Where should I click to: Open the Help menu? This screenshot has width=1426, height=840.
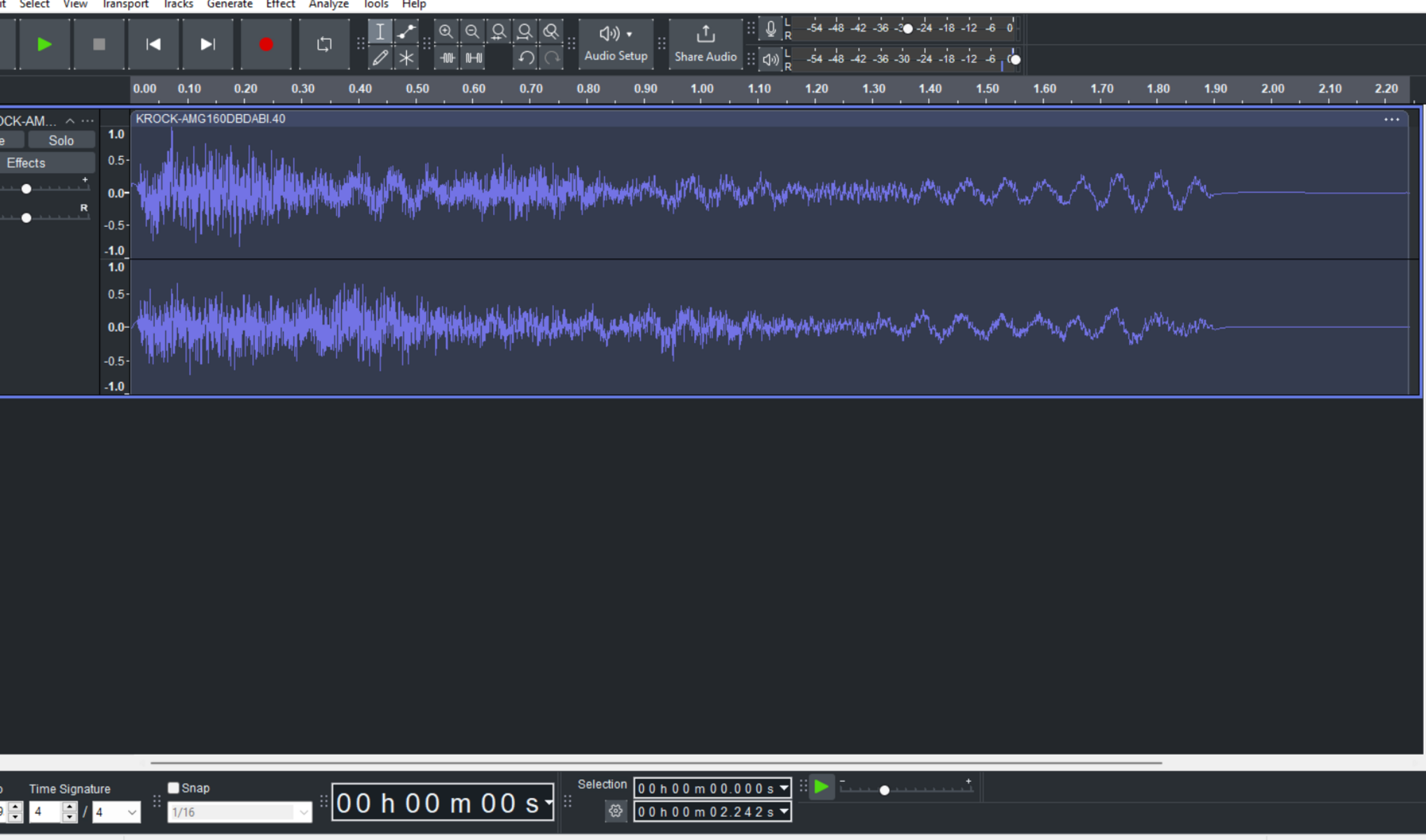click(414, 5)
